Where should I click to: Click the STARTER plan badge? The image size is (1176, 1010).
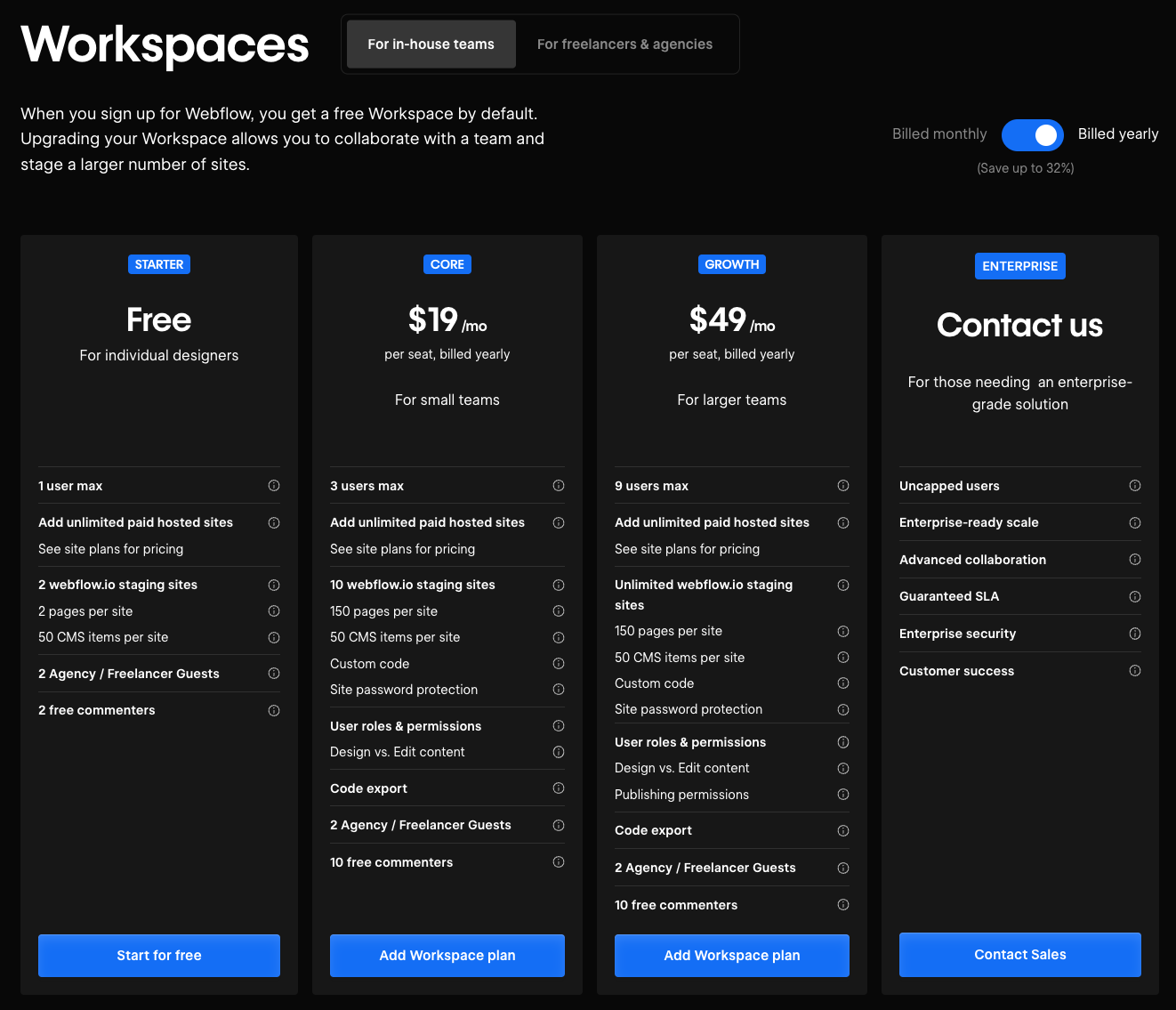click(x=159, y=264)
